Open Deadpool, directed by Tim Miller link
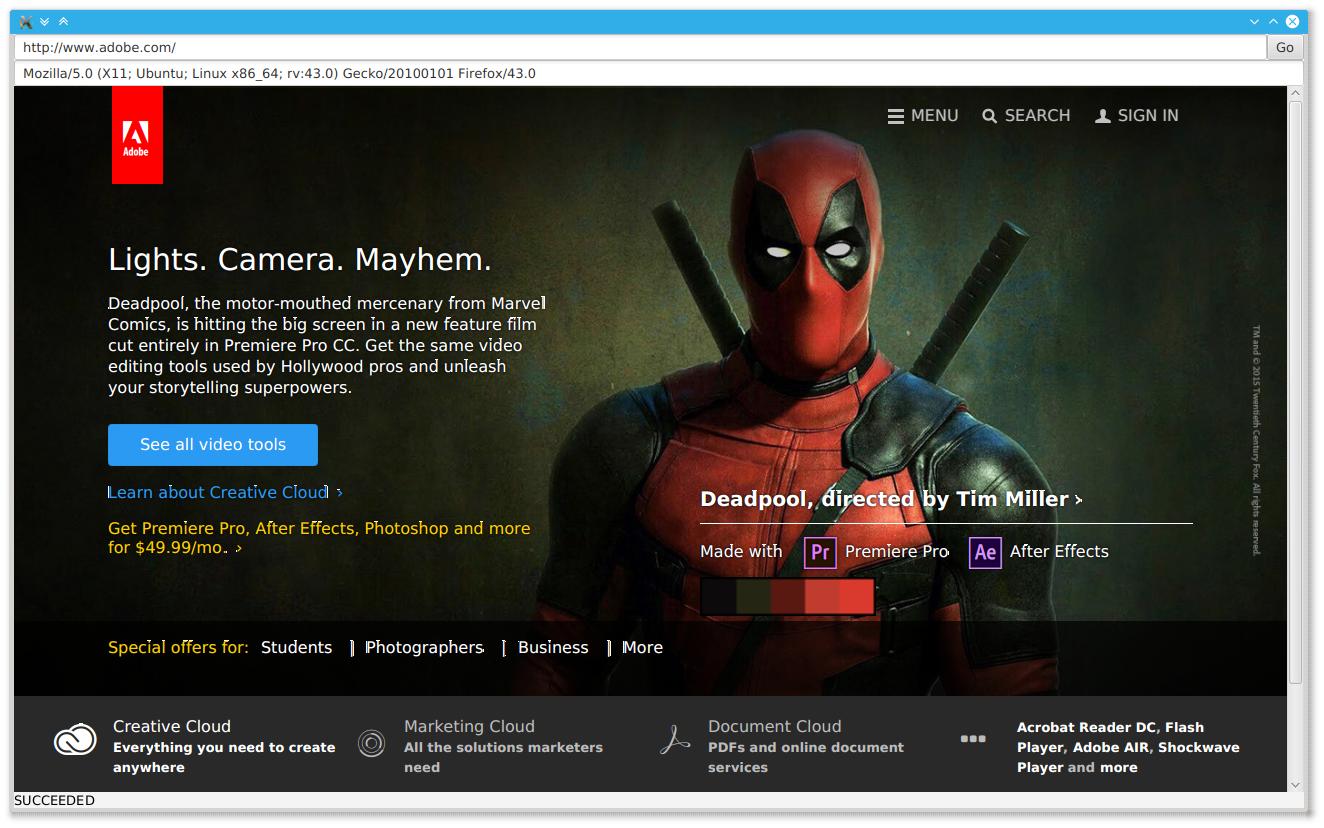Image resolution: width=1324 pixels, height=828 pixels. pos(885,499)
